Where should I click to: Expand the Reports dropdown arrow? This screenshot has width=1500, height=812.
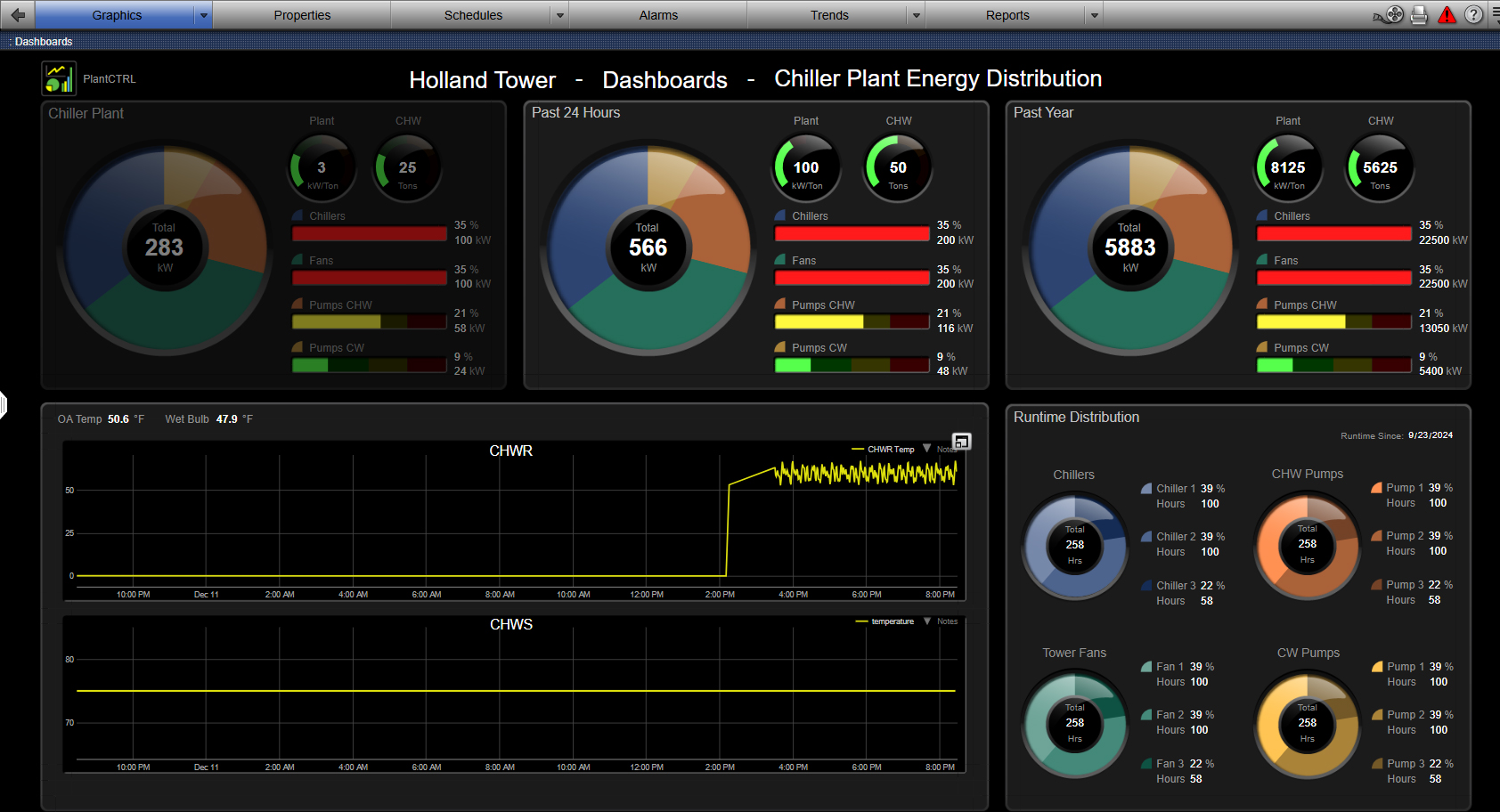tap(1095, 15)
